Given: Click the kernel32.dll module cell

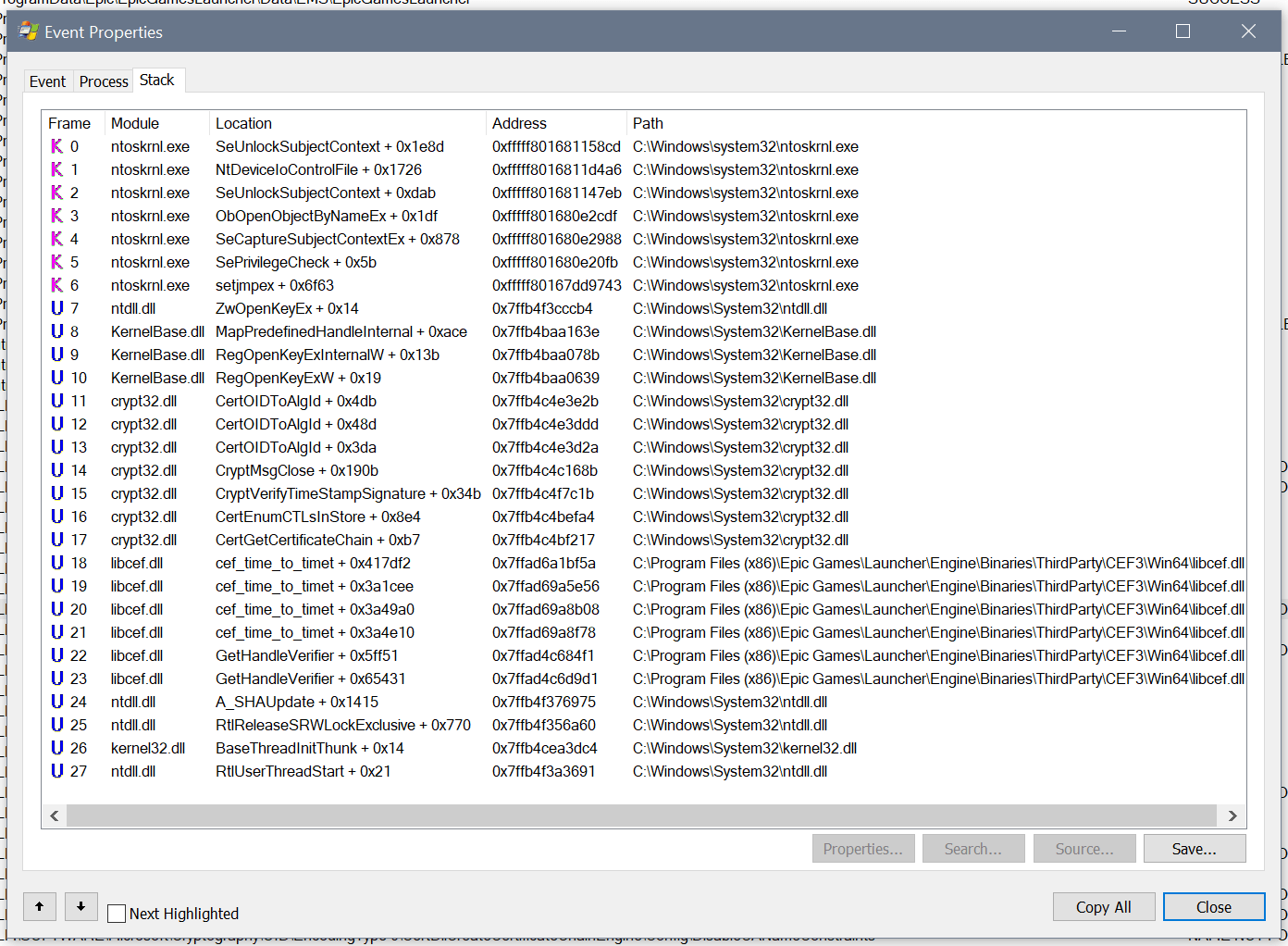Looking at the screenshot, I should (148, 748).
